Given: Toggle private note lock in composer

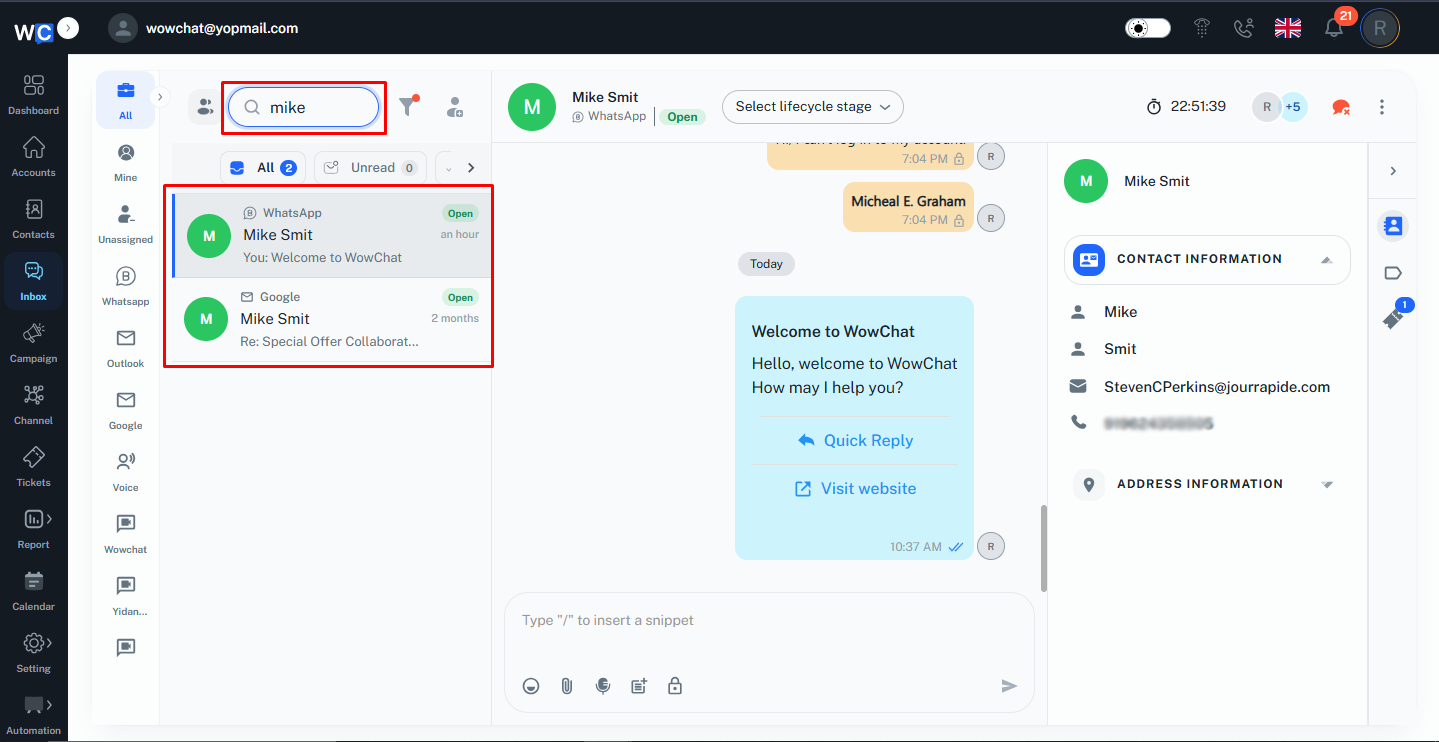Looking at the screenshot, I should [675, 686].
